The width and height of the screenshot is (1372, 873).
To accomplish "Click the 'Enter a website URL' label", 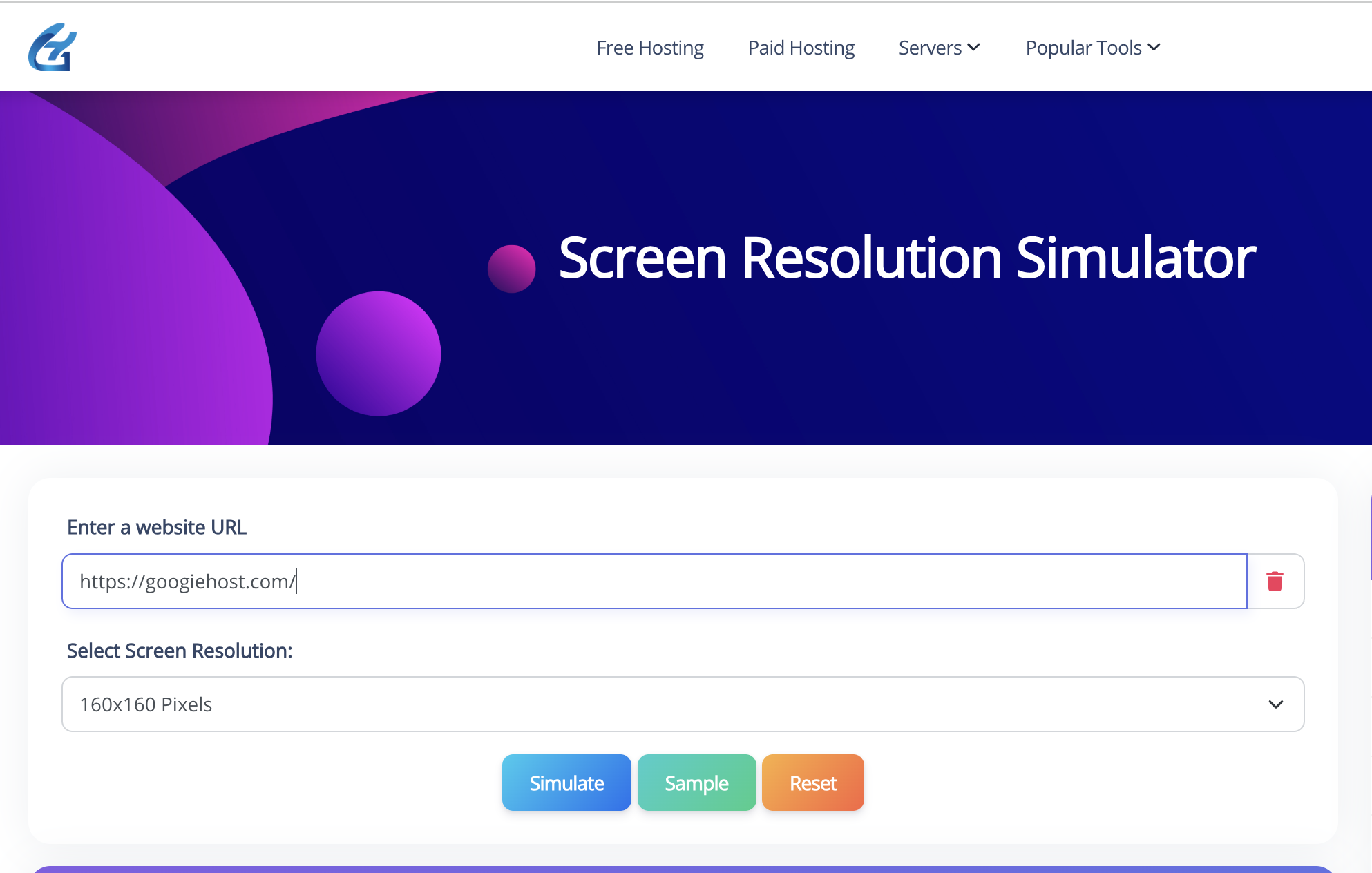I will 157,527.
